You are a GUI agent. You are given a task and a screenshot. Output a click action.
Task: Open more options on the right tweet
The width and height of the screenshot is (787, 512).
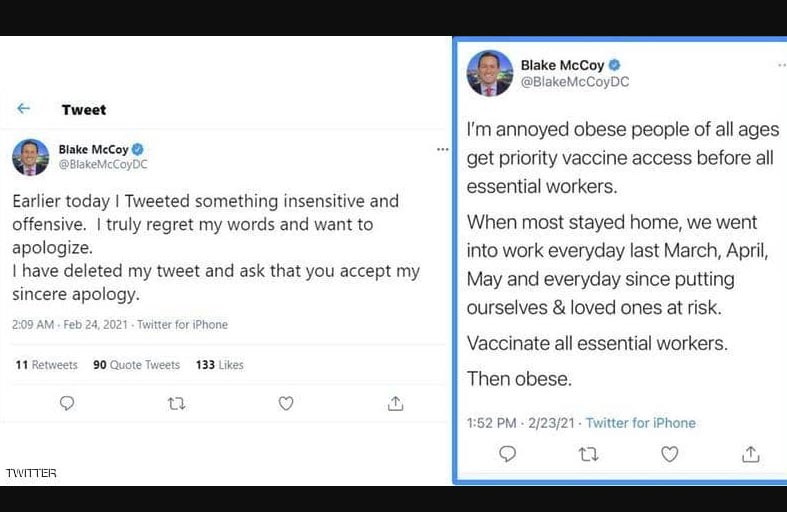(x=781, y=64)
